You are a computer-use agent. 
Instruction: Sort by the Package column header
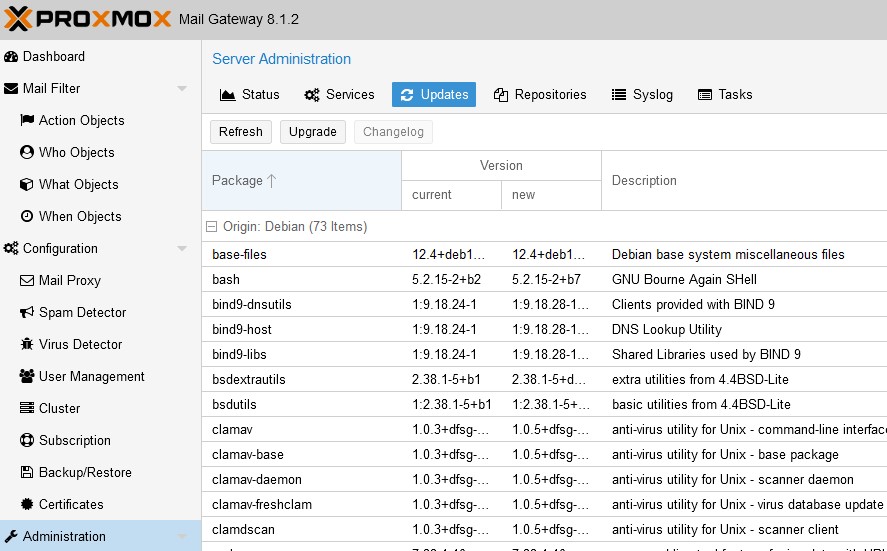click(x=302, y=180)
